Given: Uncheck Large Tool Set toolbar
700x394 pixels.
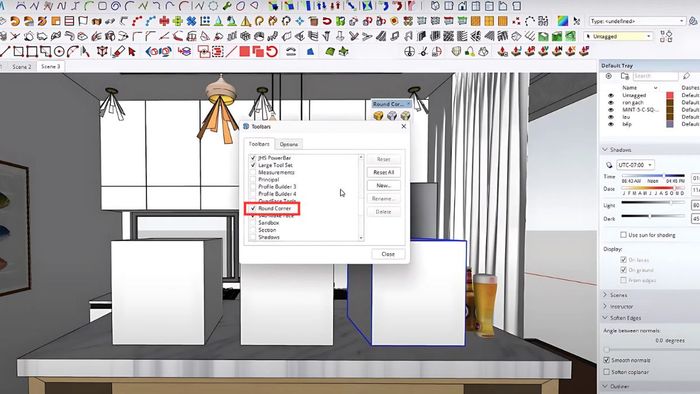Looking at the screenshot, I should click(x=253, y=165).
